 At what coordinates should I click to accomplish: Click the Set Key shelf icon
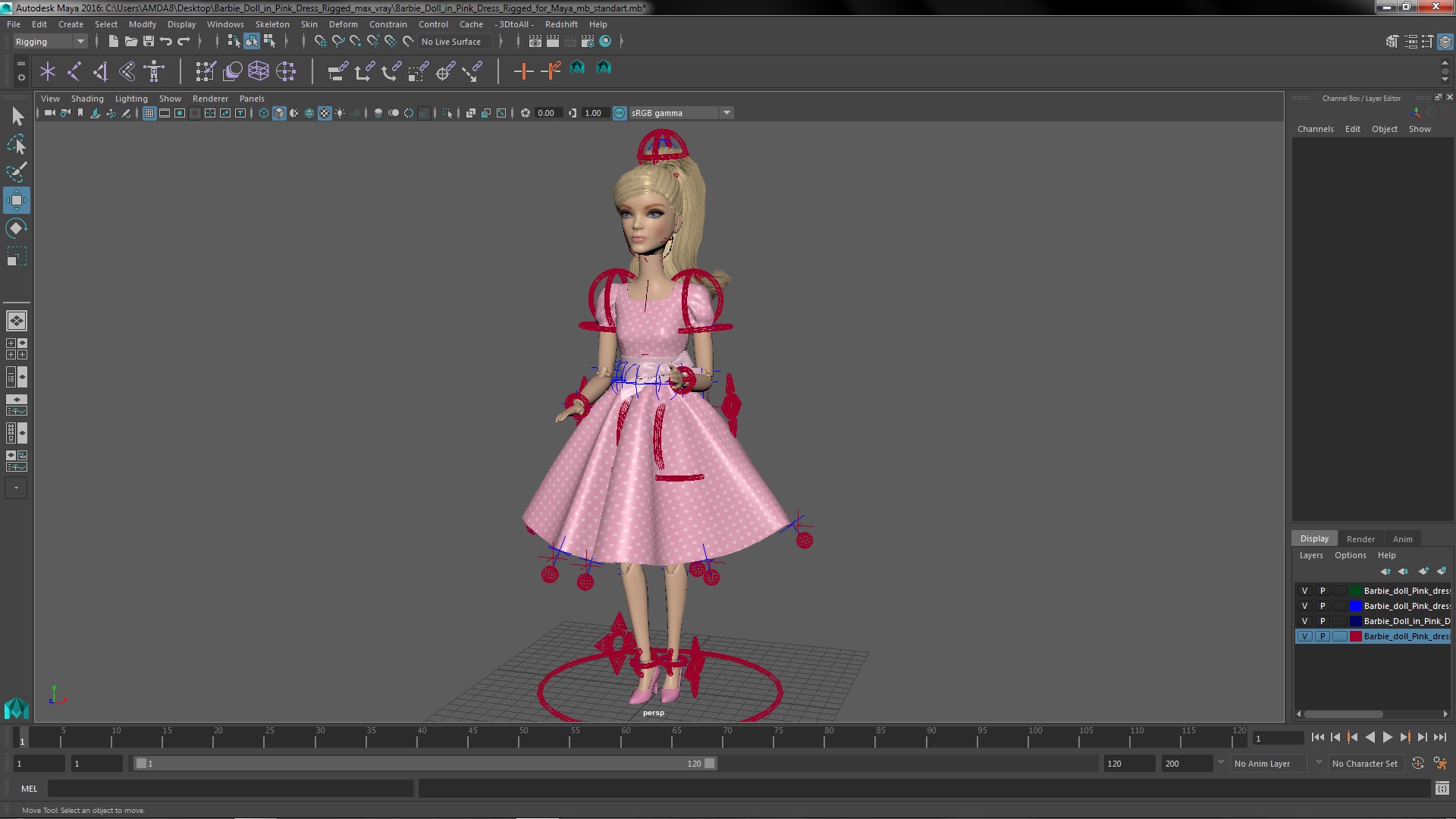523,71
